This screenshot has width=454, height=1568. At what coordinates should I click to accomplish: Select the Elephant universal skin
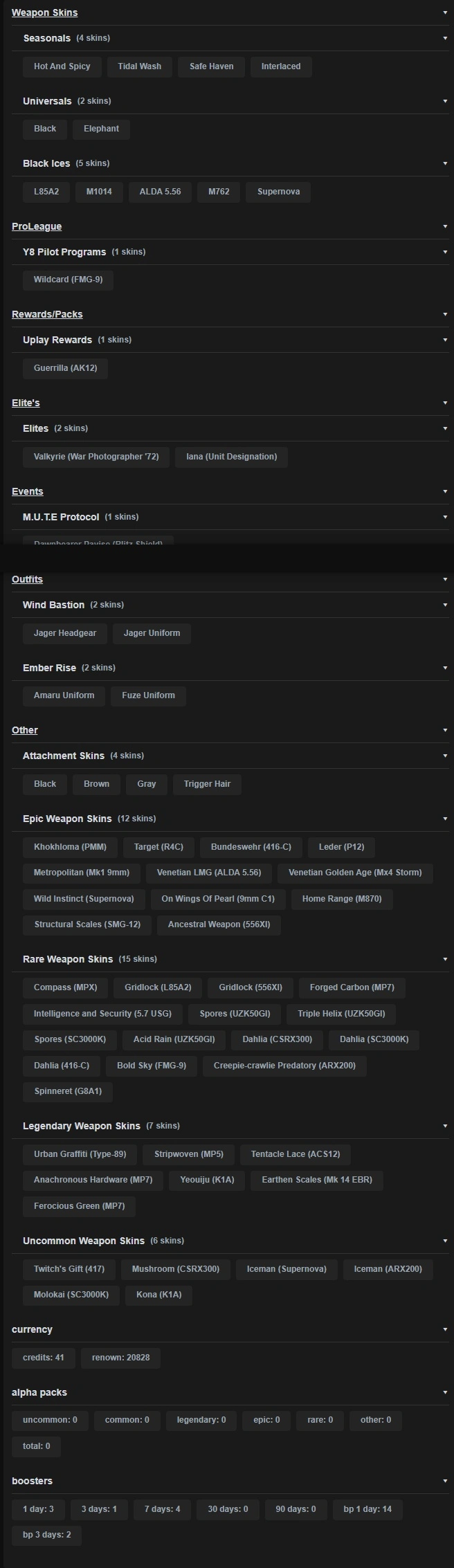click(101, 129)
